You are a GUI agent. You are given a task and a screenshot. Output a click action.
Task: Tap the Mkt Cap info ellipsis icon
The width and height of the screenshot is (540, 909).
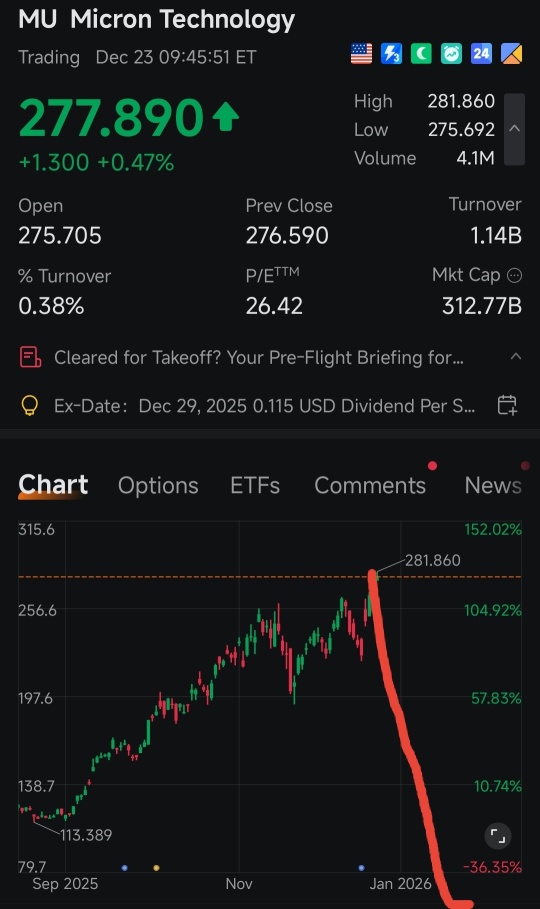[x=514, y=275]
